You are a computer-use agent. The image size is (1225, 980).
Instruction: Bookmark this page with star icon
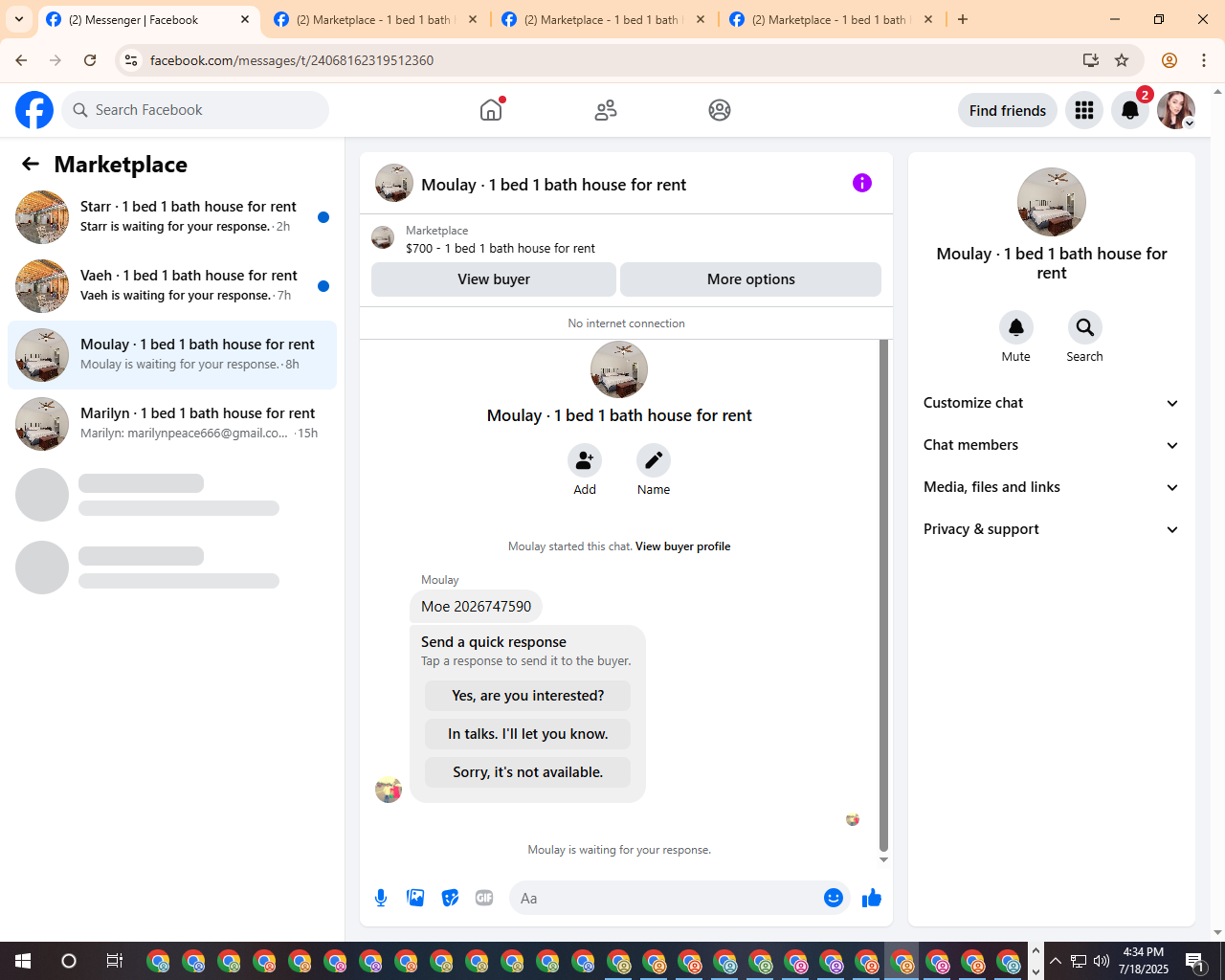tap(1122, 60)
